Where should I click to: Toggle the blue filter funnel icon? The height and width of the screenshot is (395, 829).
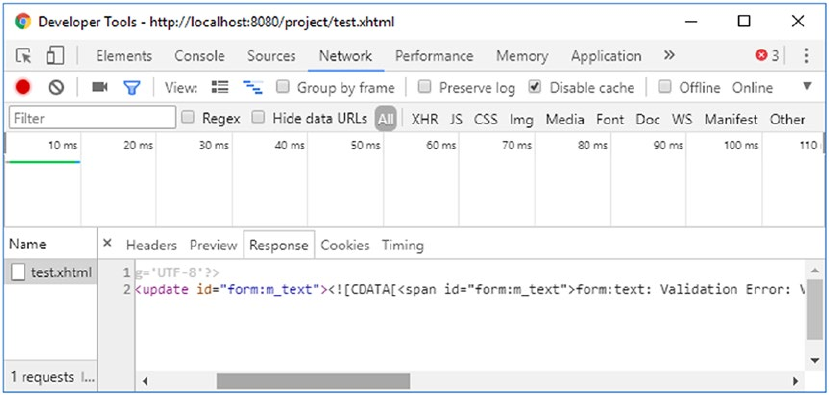pyautogui.click(x=131, y=88)
